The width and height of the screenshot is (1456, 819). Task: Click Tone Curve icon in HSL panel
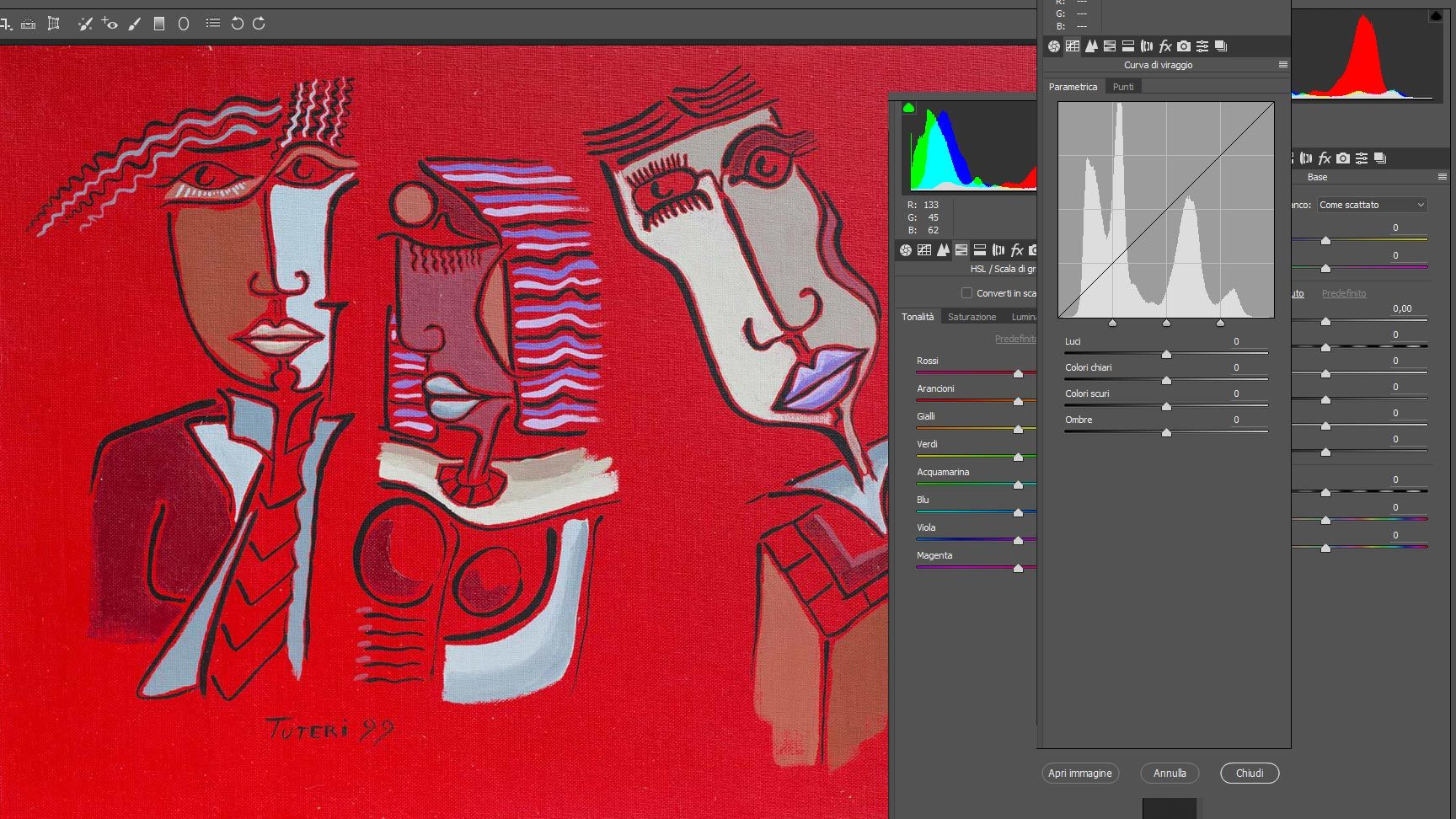point(924,250)
